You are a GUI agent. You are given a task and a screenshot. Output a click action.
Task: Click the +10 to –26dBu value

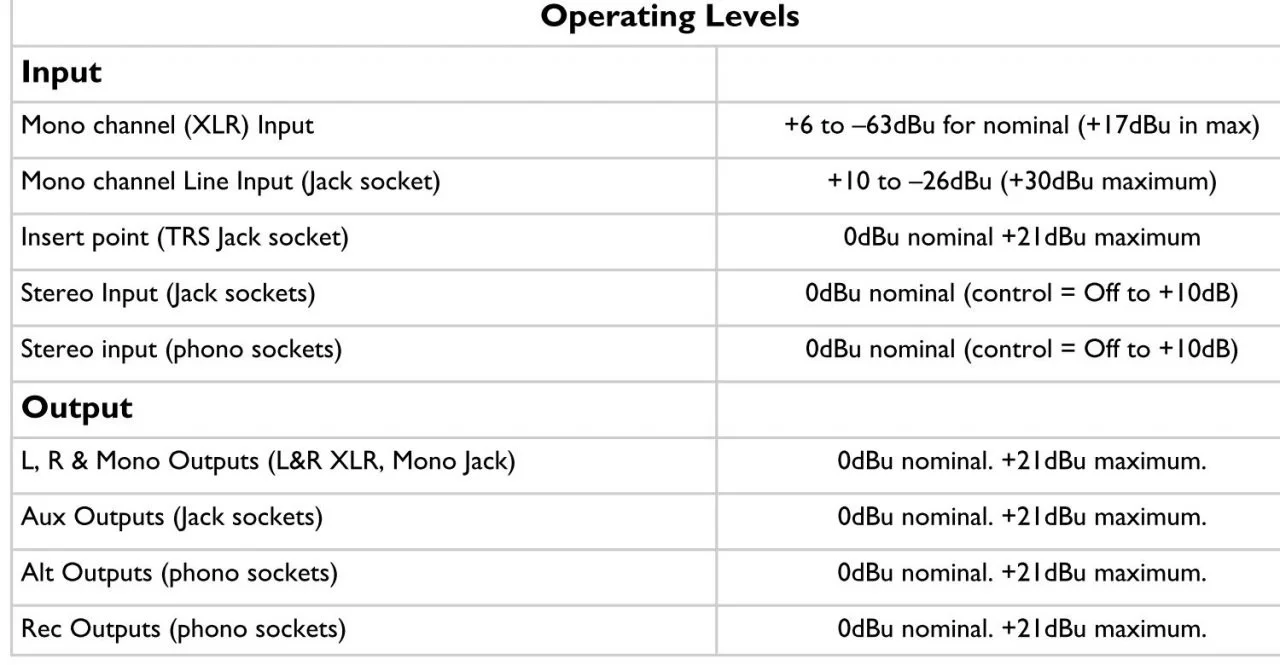1021,182
